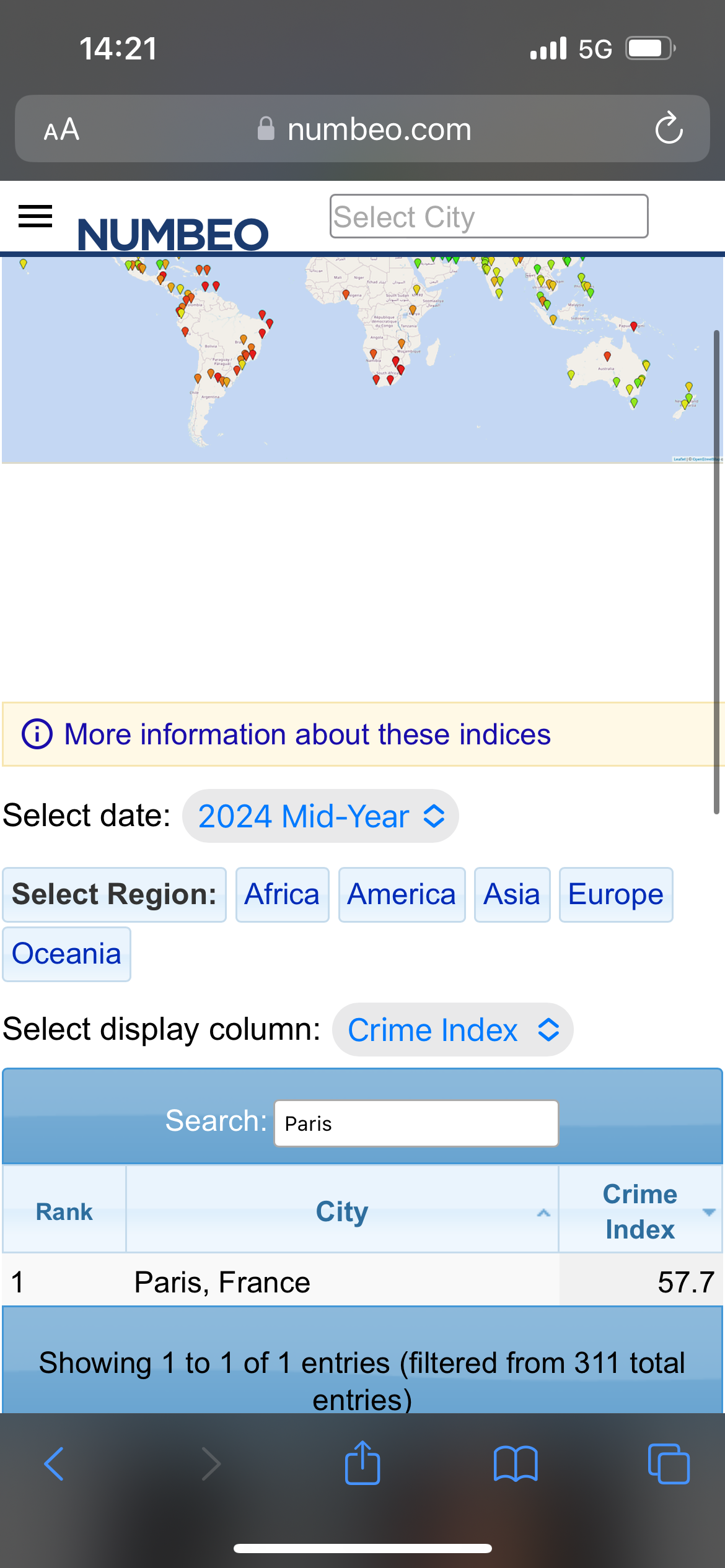Sort table by the City column header

tap(342, 1211)
